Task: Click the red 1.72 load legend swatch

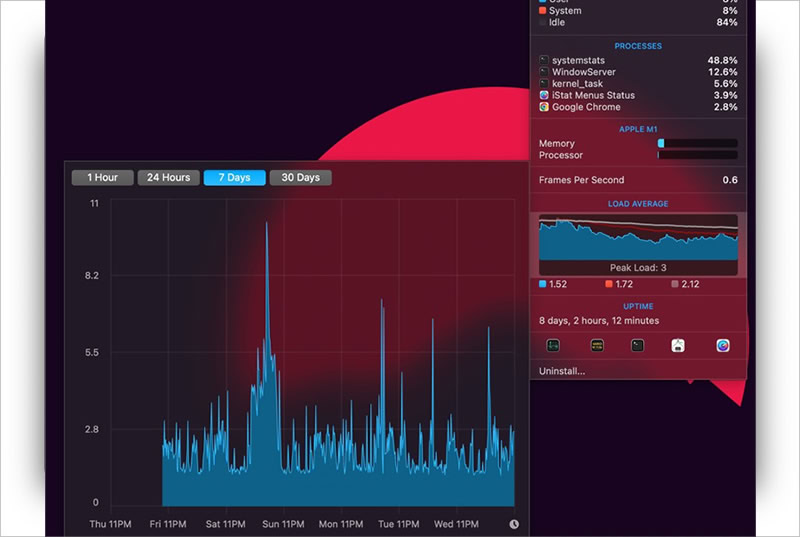Action: click(609, 284)
